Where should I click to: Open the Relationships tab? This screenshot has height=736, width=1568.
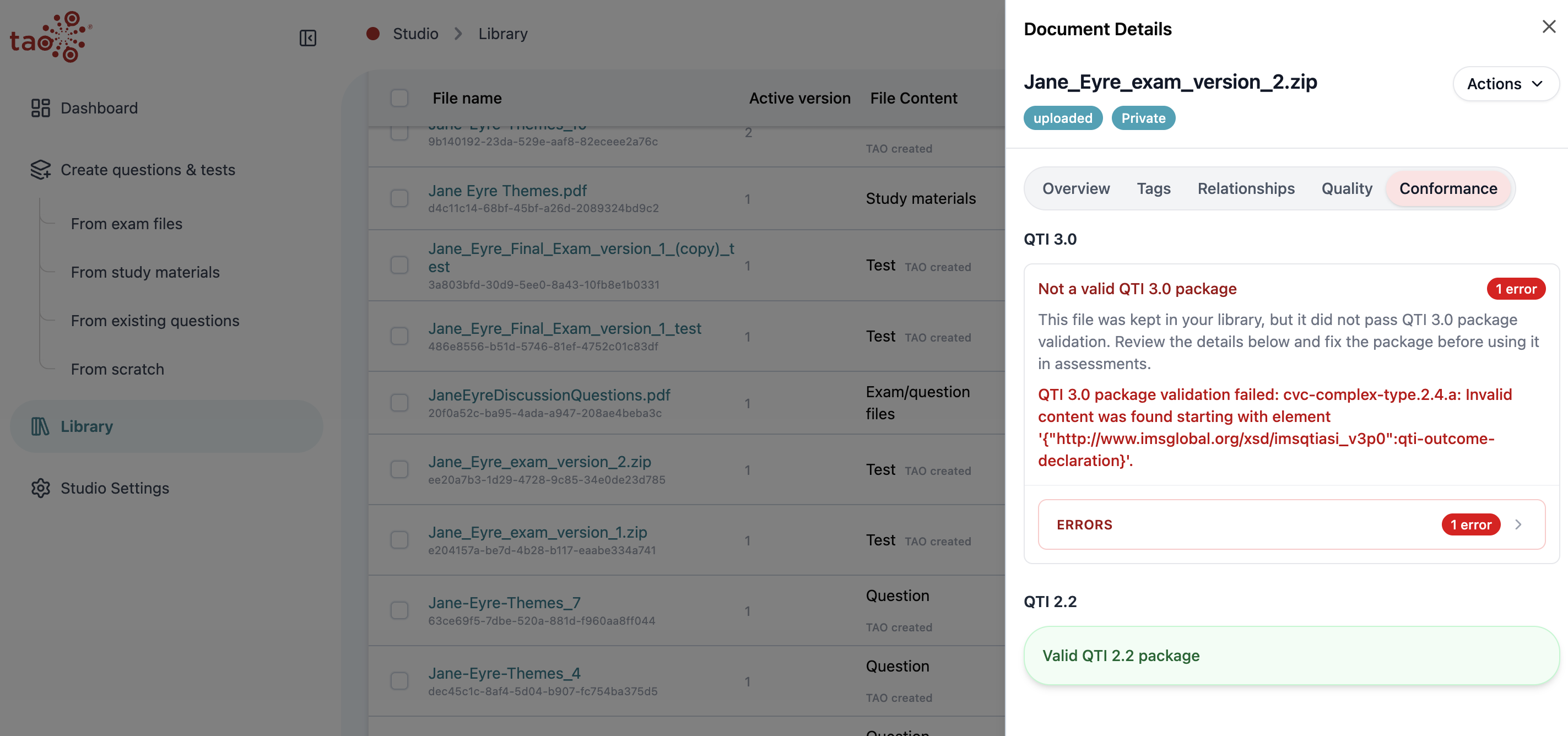tap(1245, 189)
